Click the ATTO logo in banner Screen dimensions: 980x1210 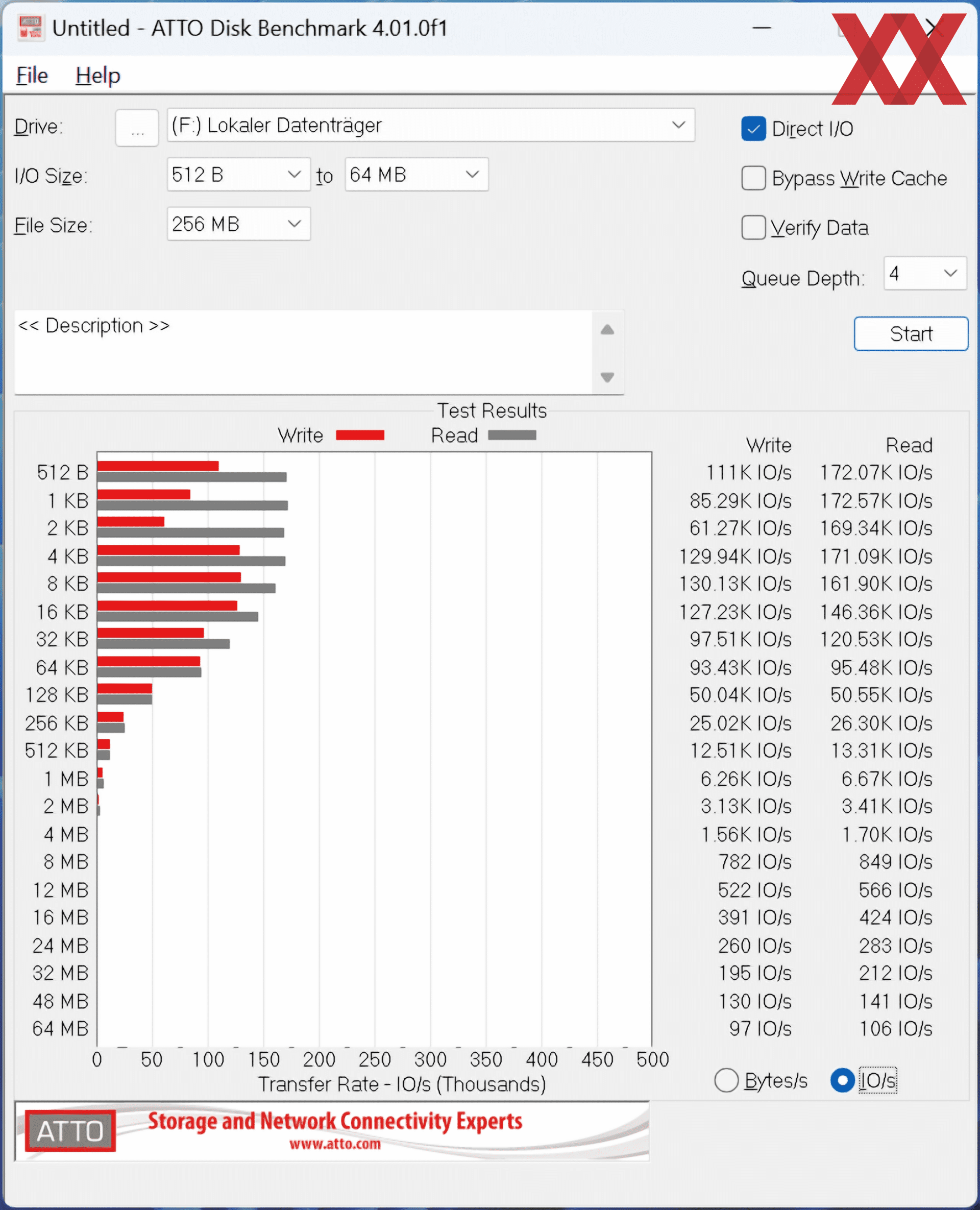[x=70, y=1131]
